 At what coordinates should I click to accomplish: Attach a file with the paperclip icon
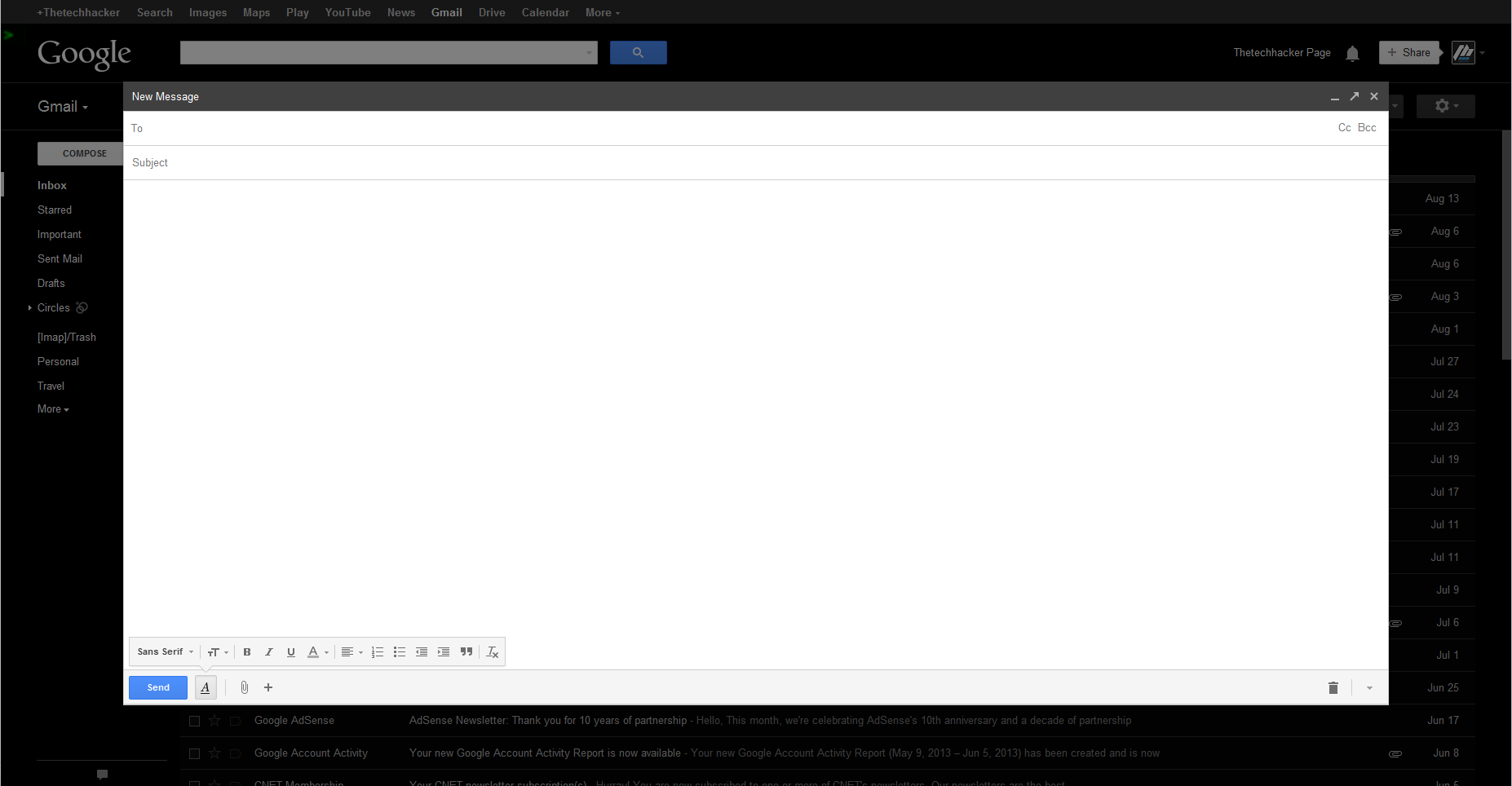[x=244, y=687]
